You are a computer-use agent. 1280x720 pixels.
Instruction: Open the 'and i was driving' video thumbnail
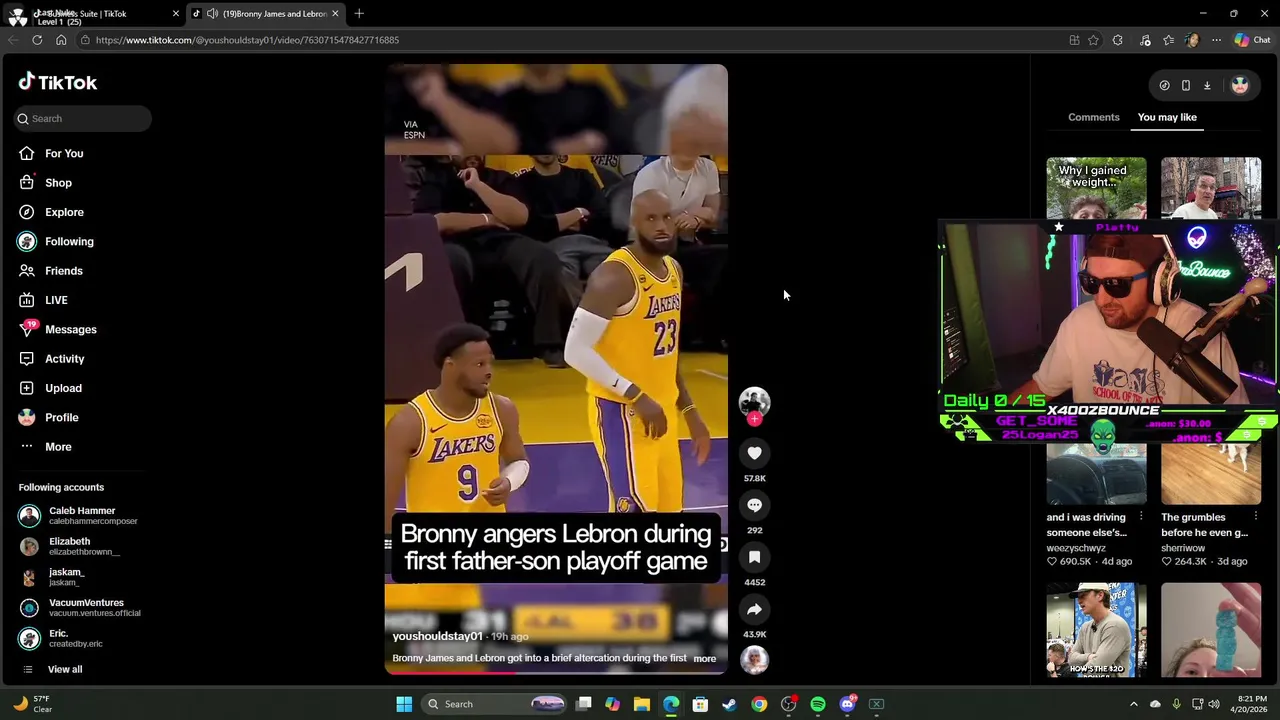coord(1096,474)
